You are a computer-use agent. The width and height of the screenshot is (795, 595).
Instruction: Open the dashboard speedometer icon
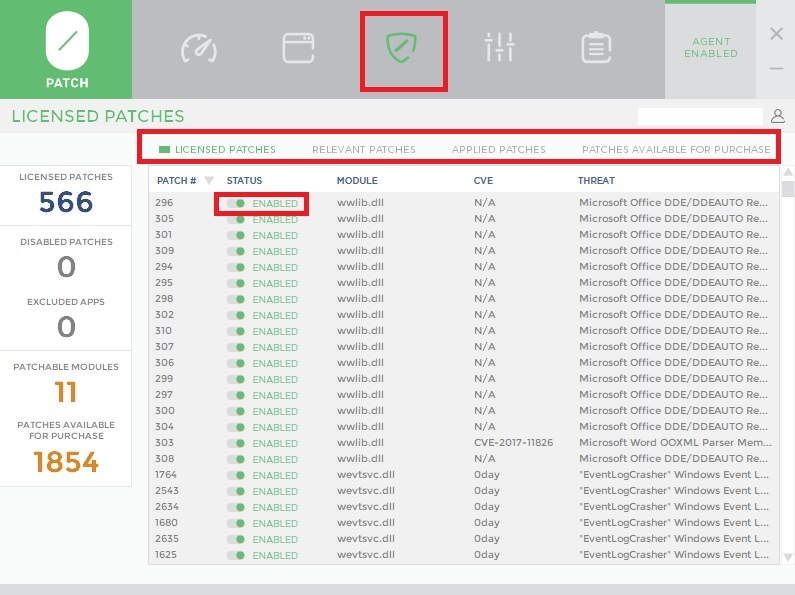(x=198, y=48)
